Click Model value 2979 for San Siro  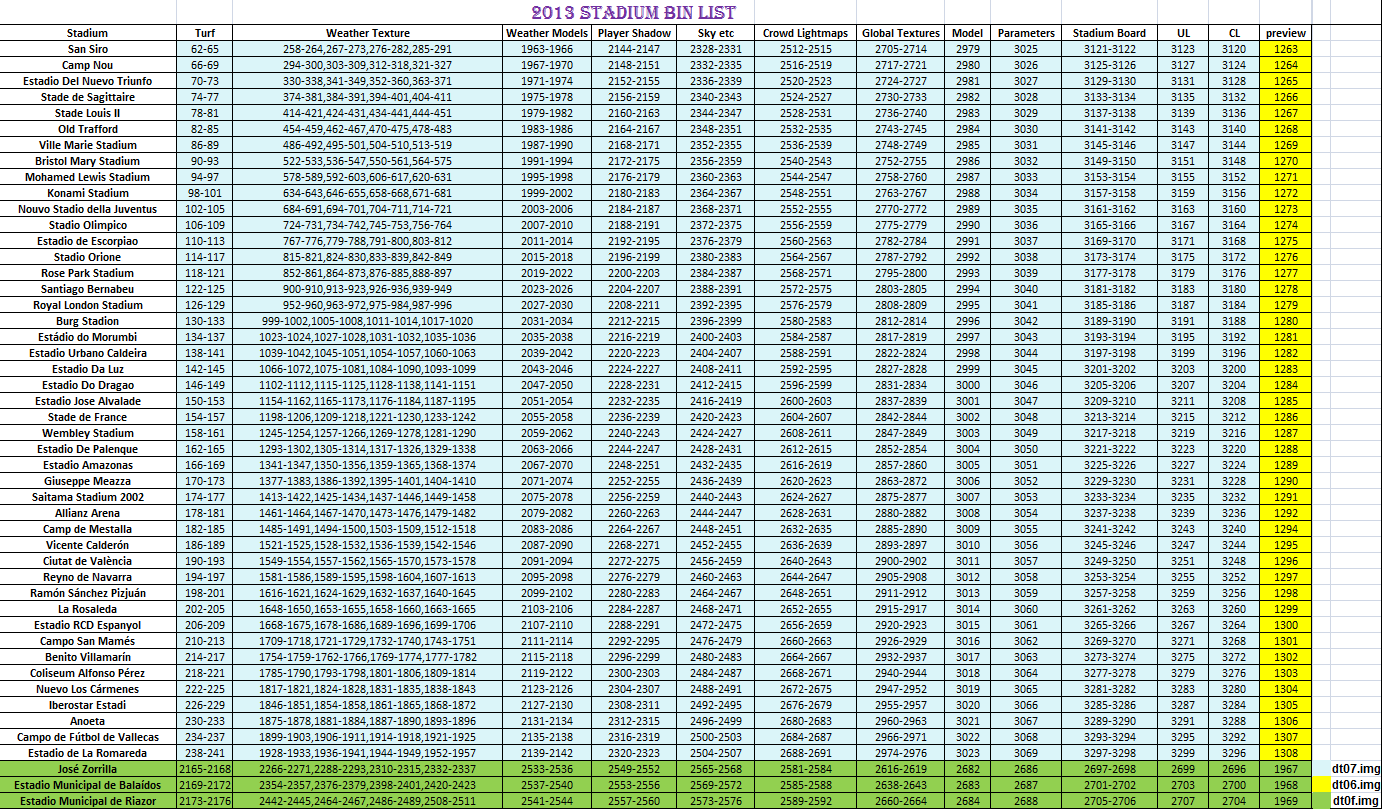pyautogui.click(x=968, y=49)
